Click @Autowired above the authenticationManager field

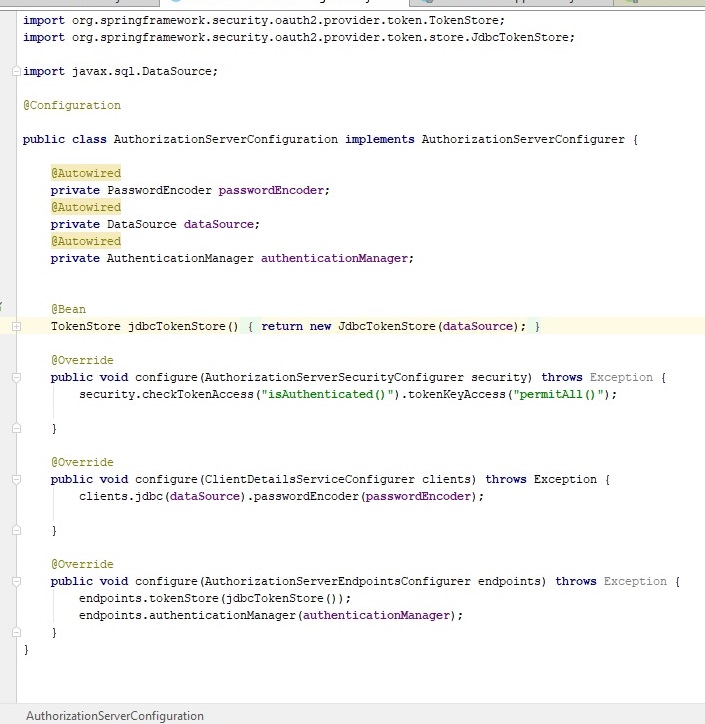pyautogui.click(x=86, y=241)
